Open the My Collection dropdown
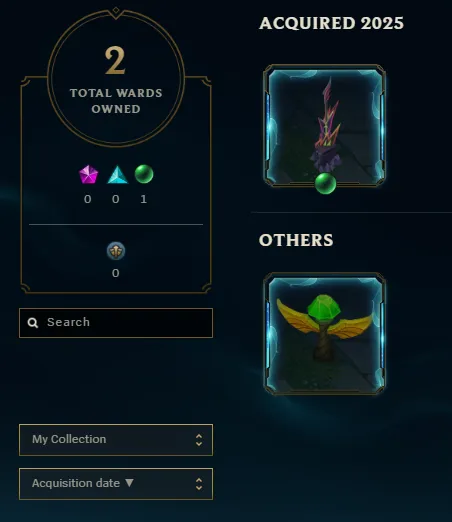452x522 pixels. pos(116,440)
